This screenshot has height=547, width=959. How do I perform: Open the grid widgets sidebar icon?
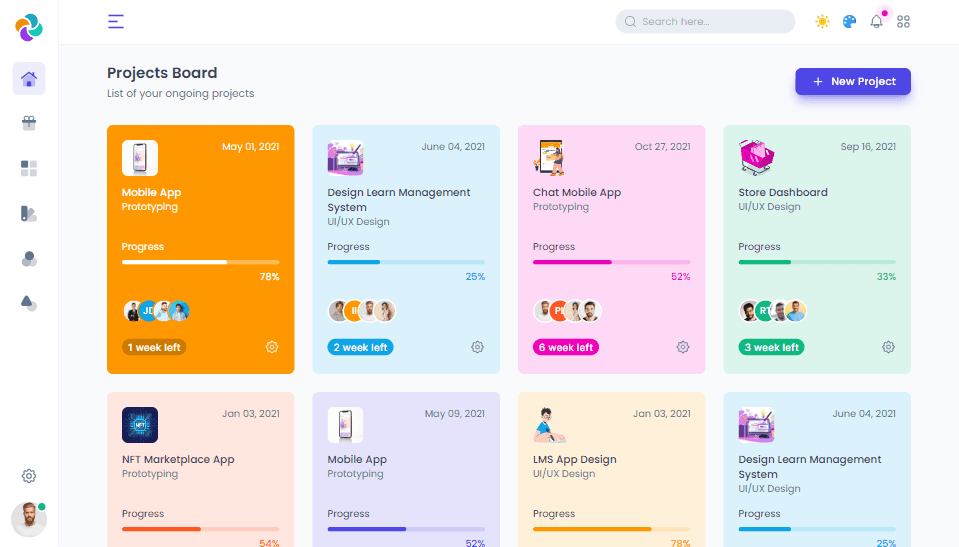pyautogui.click(x=29, y=168)
